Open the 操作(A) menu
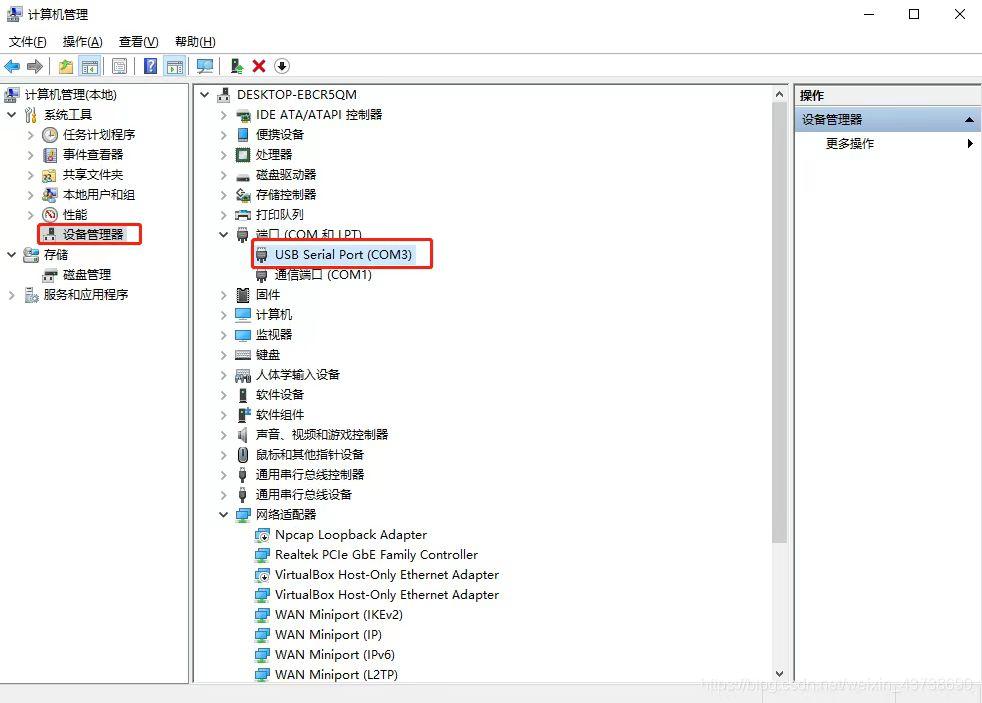Viewport: 982px width, 703px height. [82, 41]
